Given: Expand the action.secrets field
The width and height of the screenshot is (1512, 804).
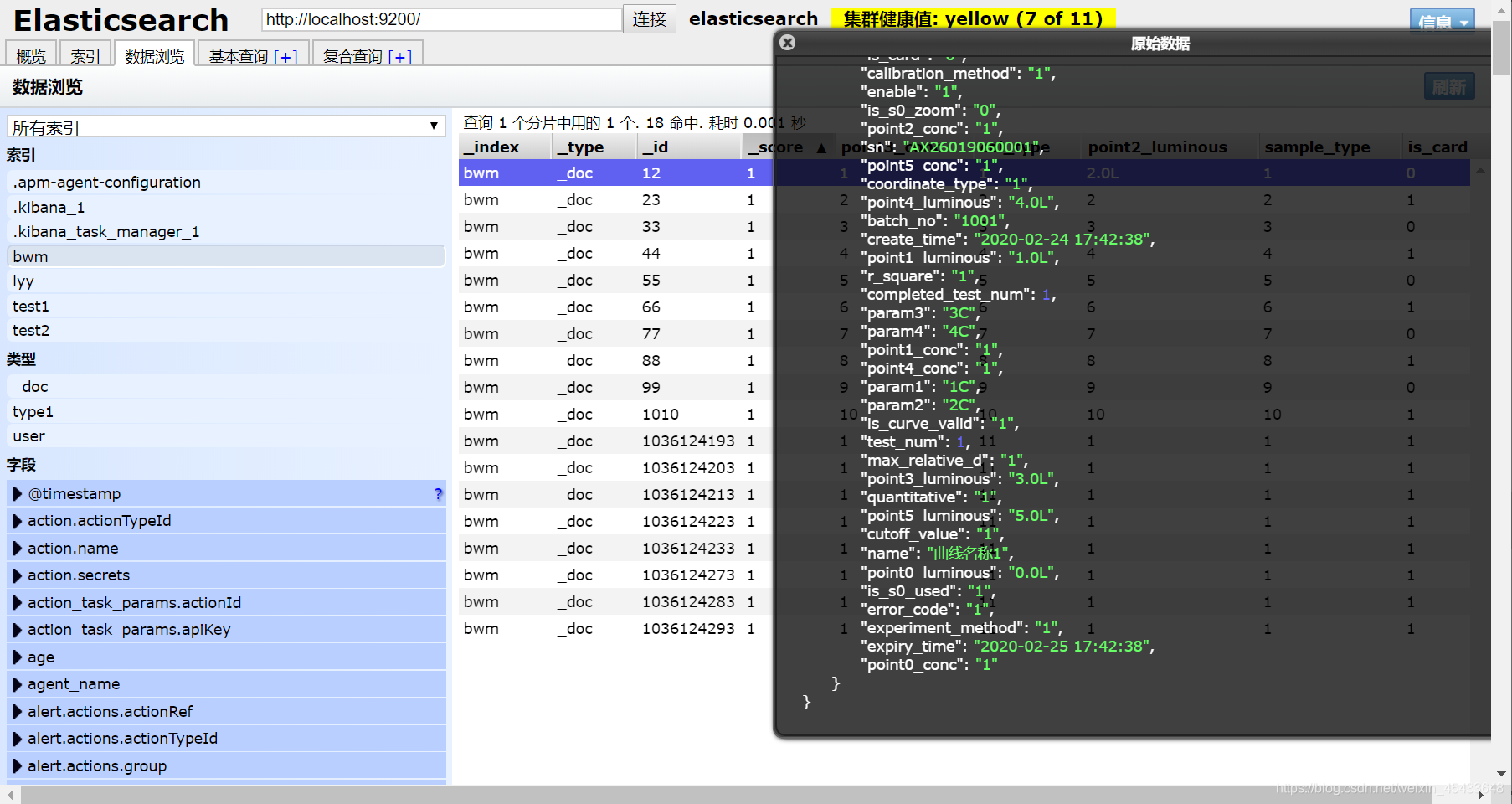Looking at the screenshot, I should coord(18,575).
